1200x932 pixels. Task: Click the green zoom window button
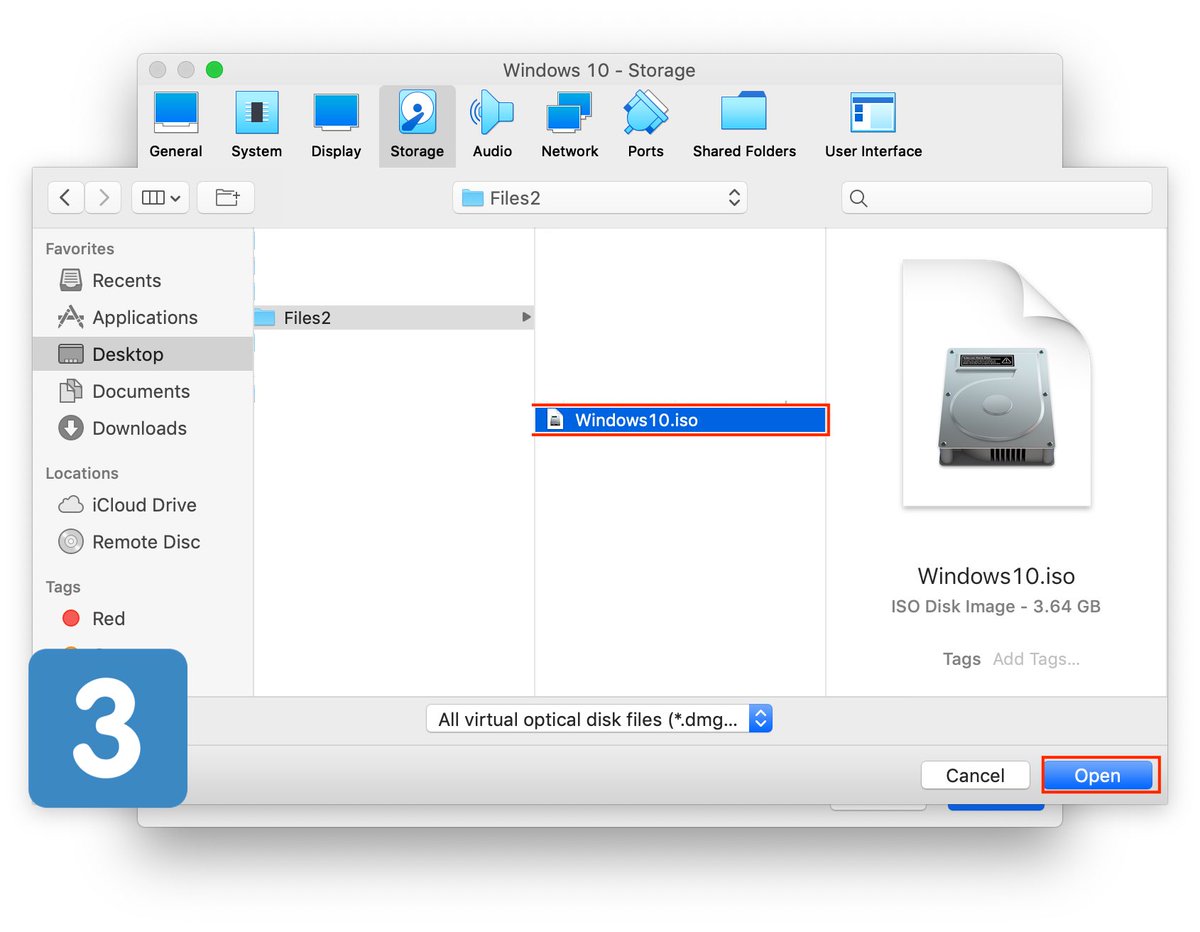214,70
